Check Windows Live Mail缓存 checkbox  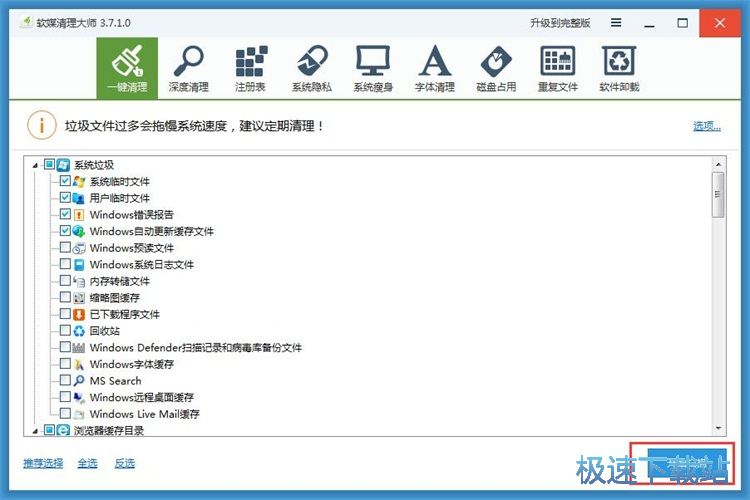(x=65, y=413)
